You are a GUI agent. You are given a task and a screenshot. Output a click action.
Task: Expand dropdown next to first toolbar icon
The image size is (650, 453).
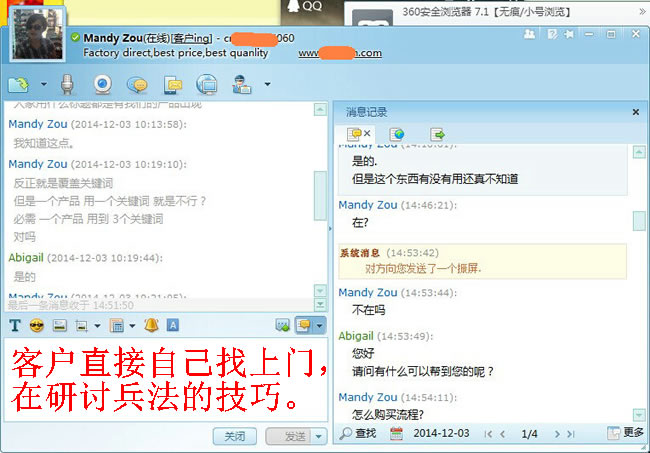tap(44, 84)
